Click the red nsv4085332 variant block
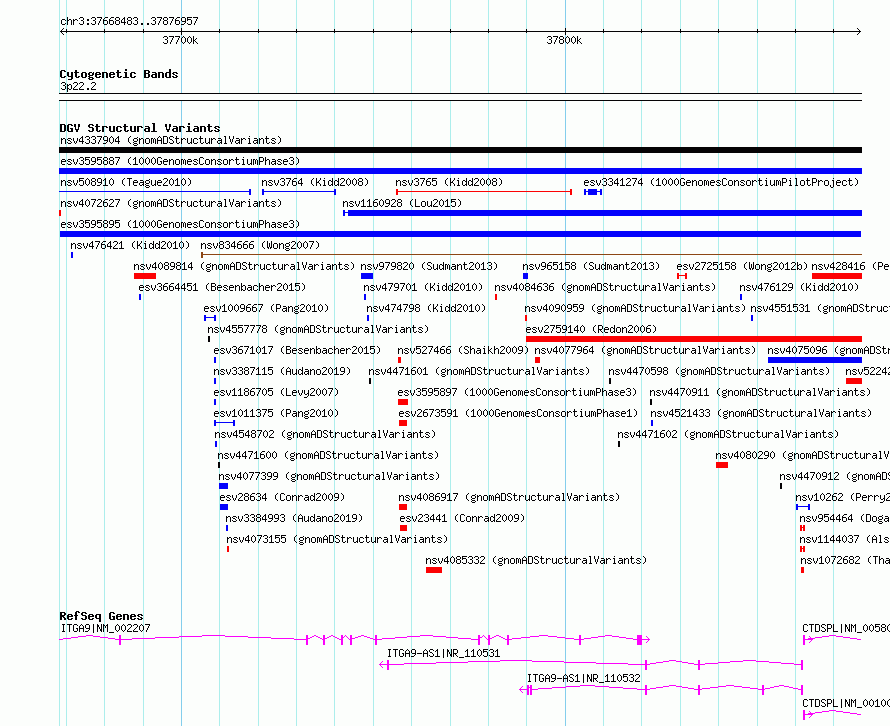 coord(434,570)
